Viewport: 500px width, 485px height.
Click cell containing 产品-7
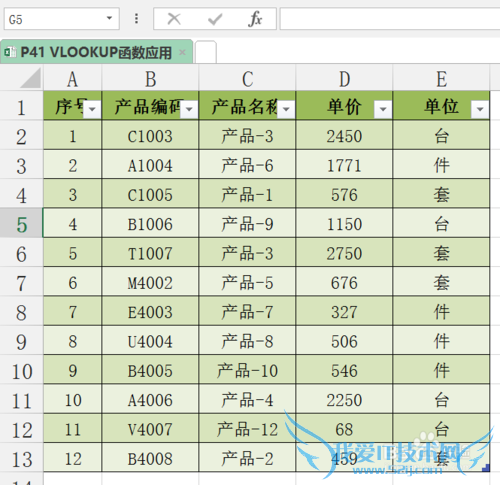(247, 312)
